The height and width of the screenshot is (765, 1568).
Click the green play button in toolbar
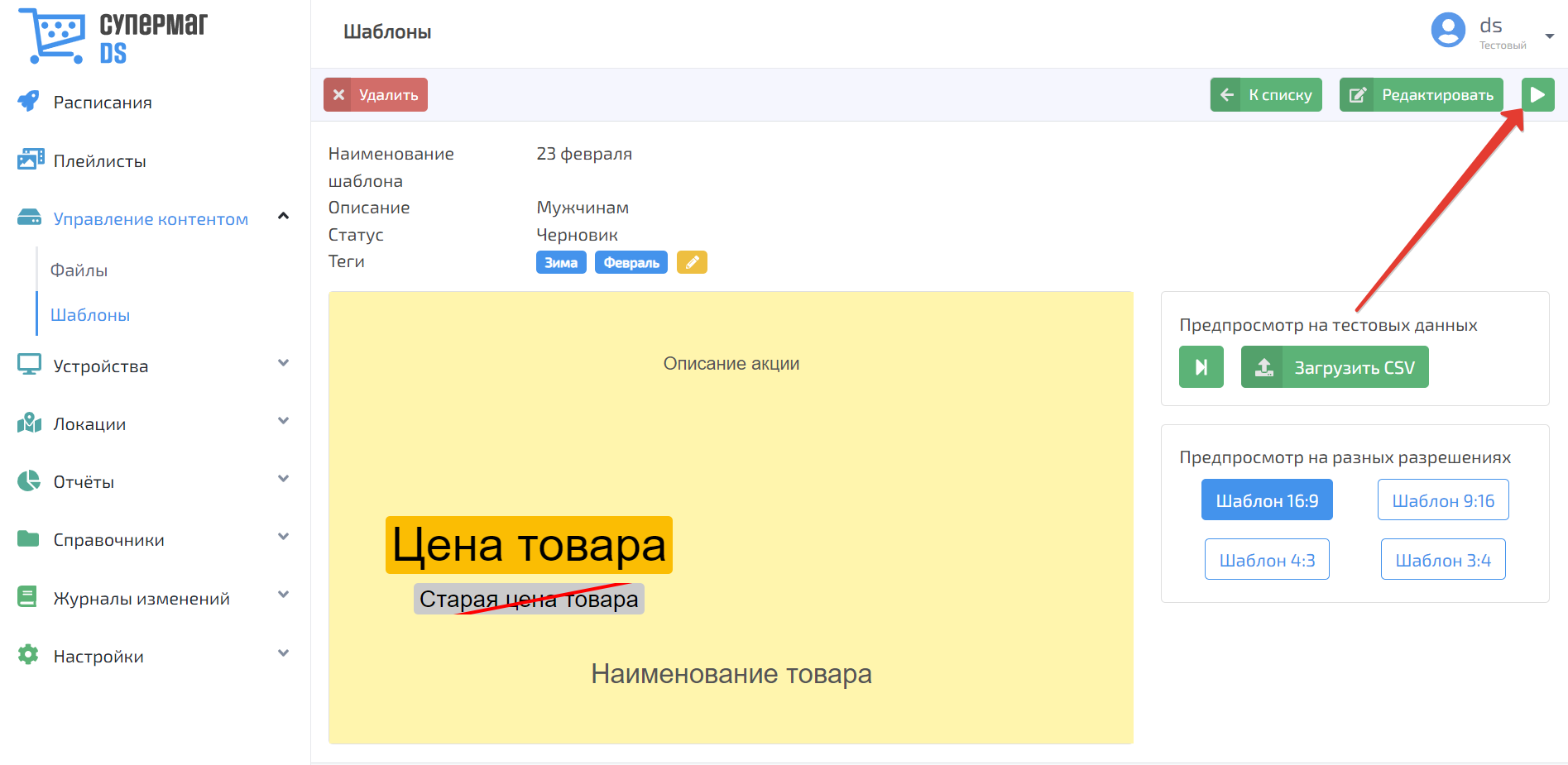point(1537,95)
